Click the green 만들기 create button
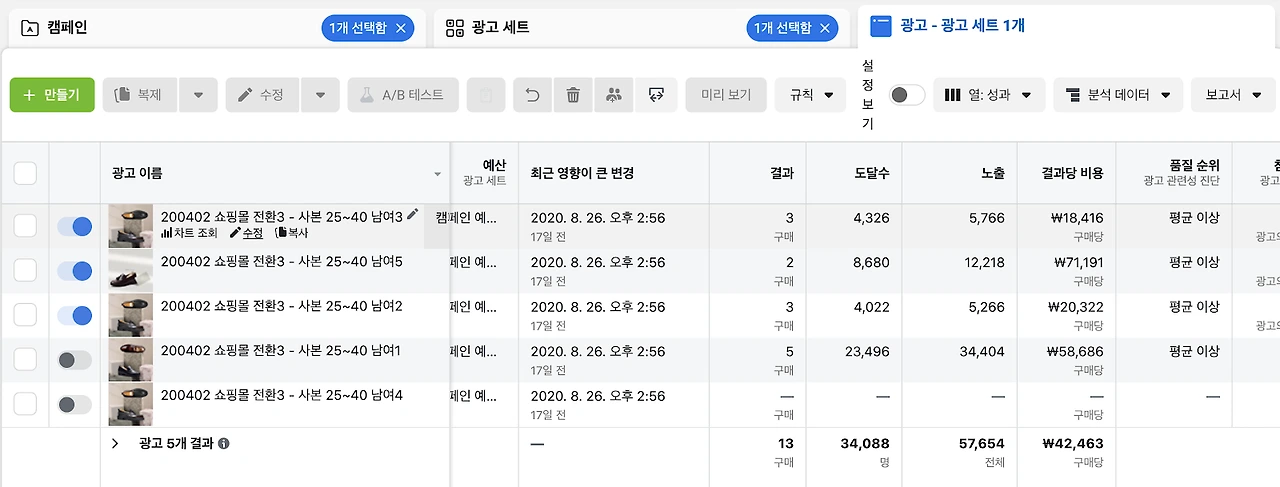 52,95
